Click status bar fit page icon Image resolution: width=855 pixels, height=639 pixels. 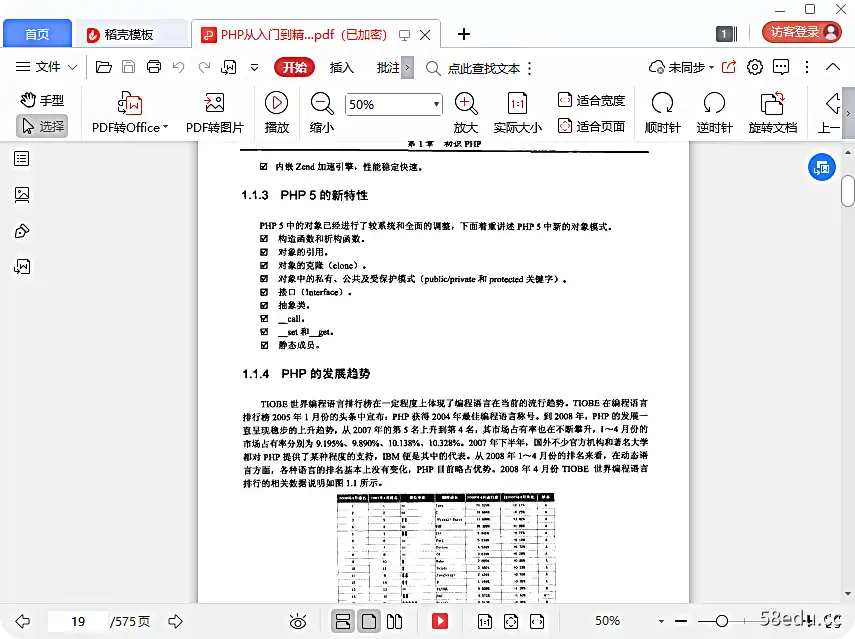click(x=511, y=621)
